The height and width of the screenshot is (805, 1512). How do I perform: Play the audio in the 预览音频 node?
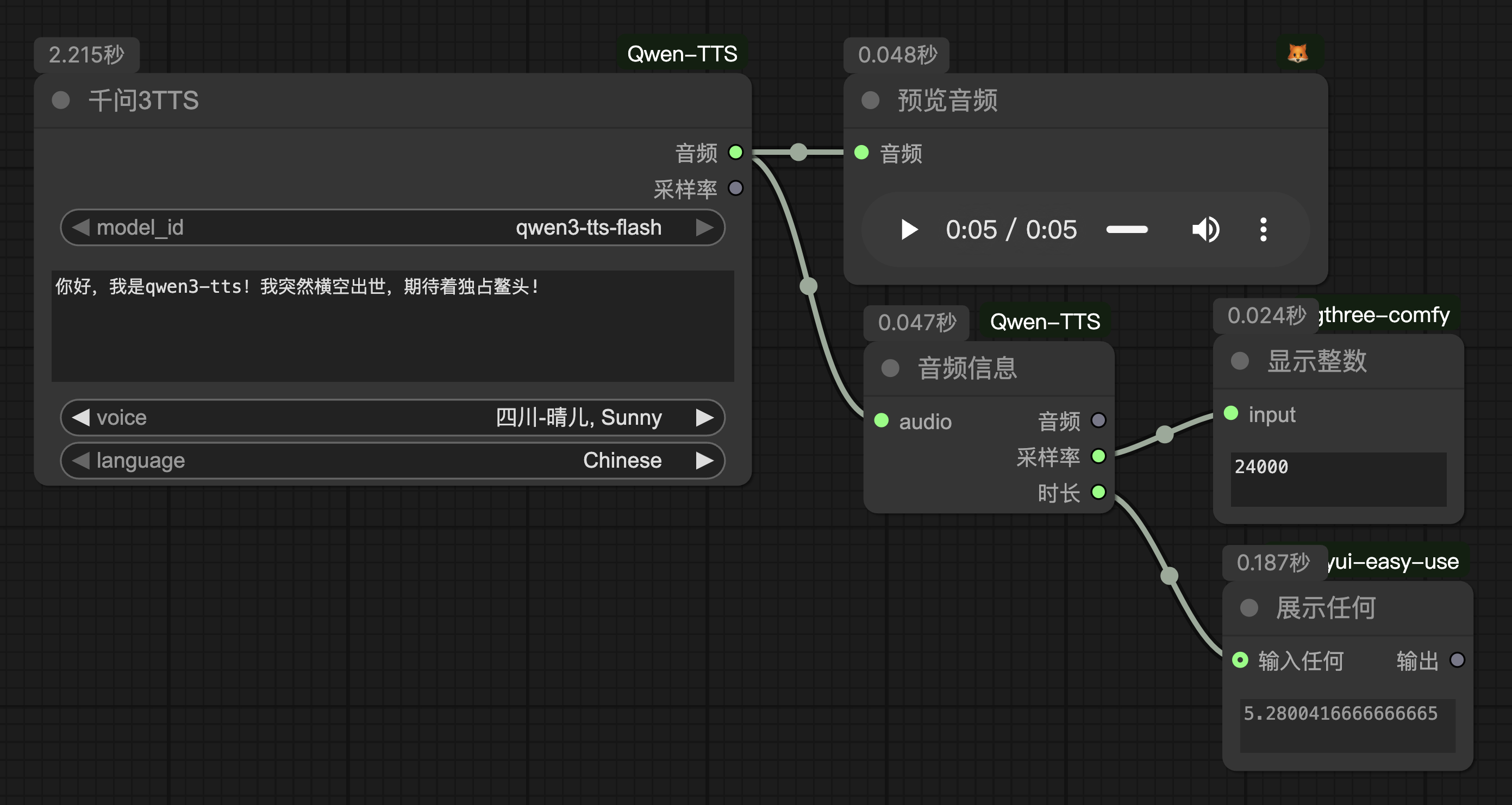click(909, 229)
